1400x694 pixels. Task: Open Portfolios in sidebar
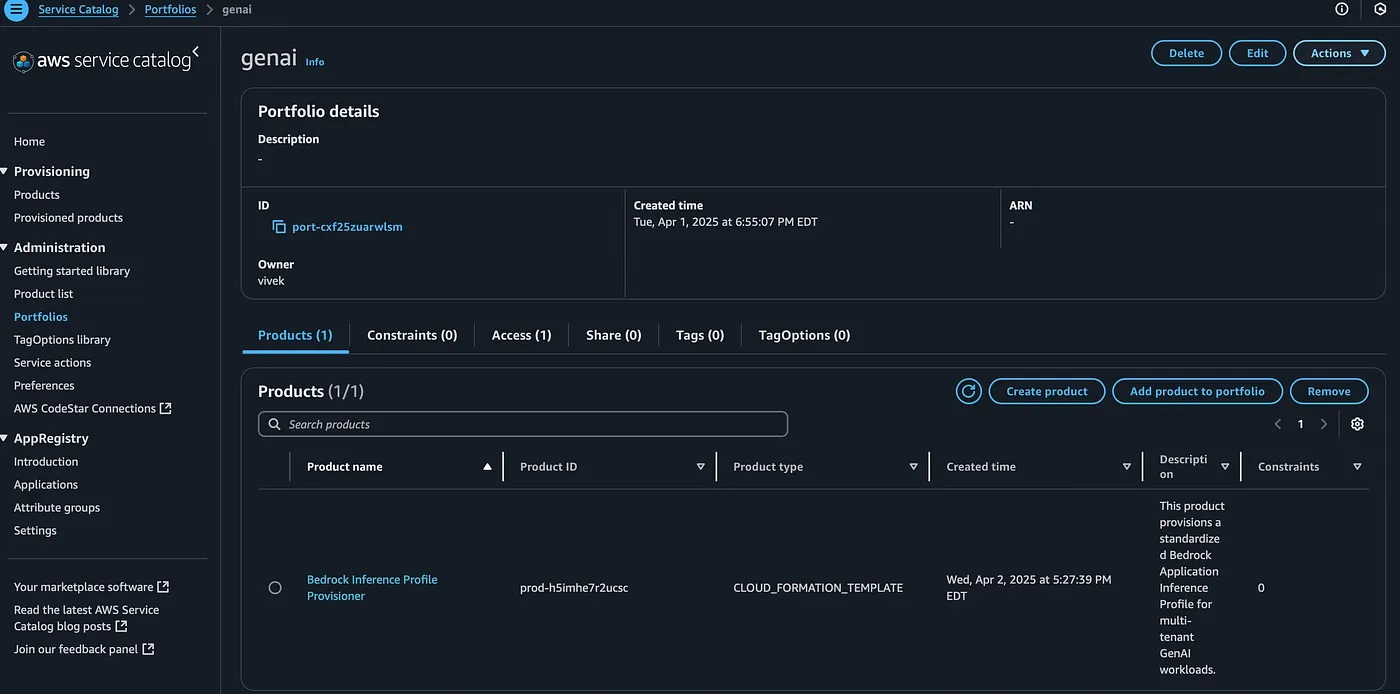click(41, 317)
